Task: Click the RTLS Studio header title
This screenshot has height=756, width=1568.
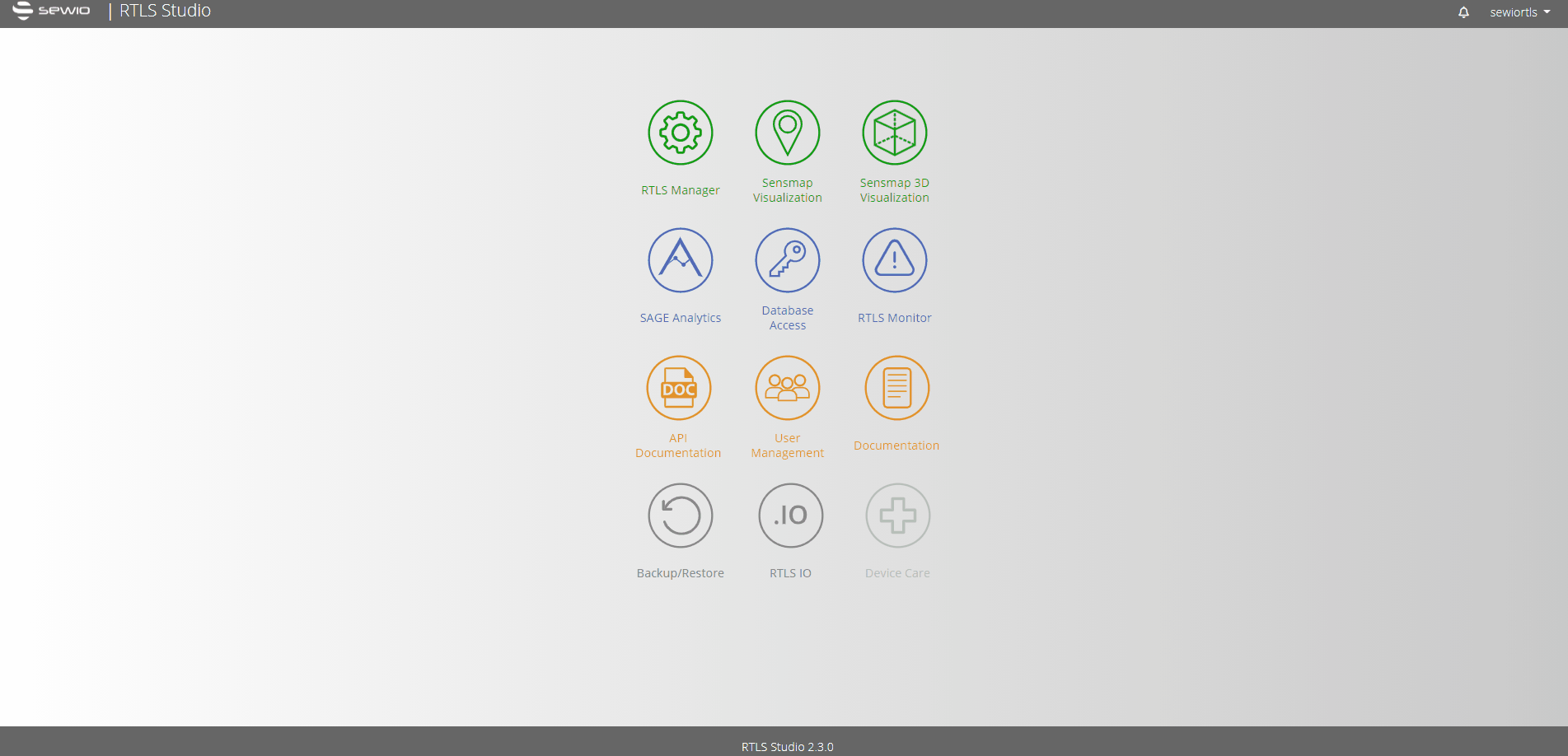Action: 165,11
